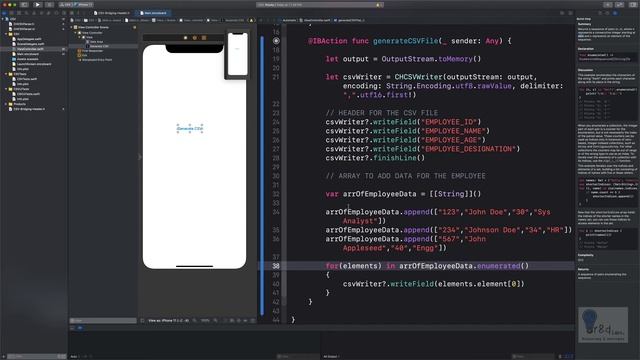Select Storyboard Entry Point in outline

coord(97,60)
